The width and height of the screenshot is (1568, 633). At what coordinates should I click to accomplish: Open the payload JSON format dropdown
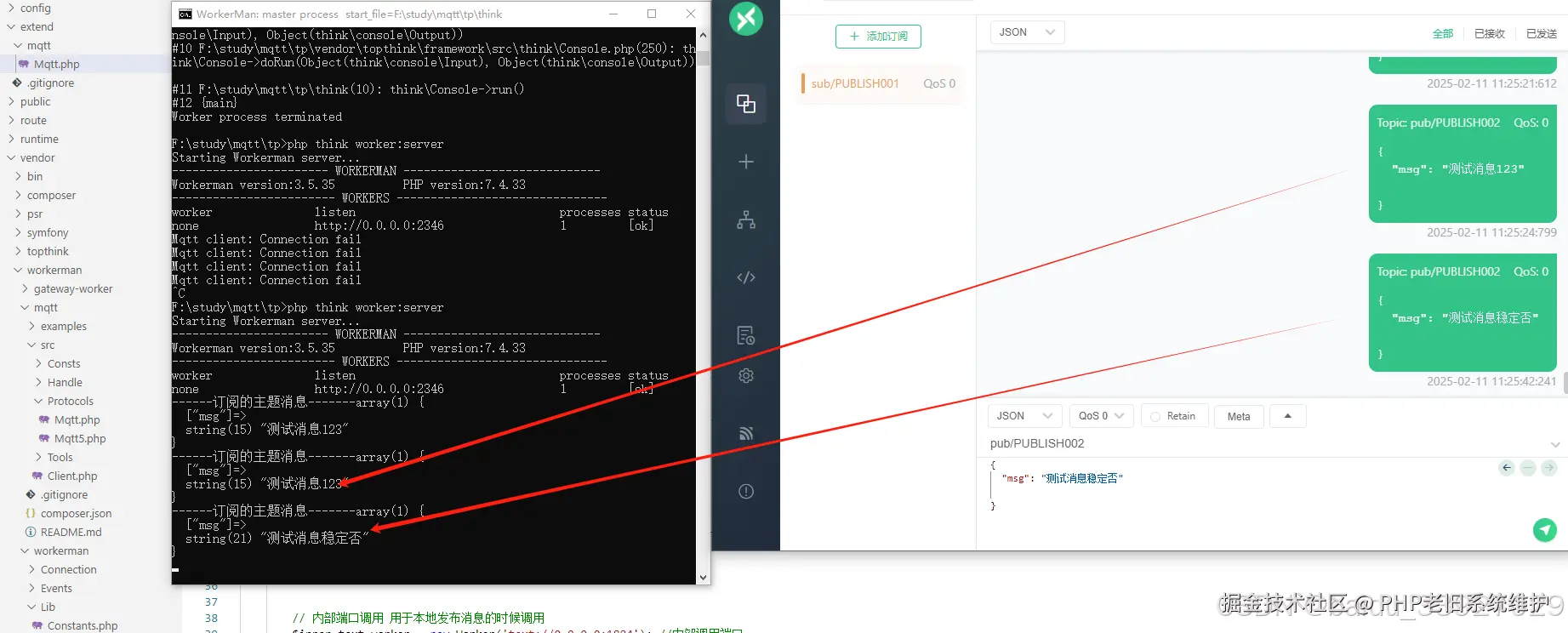pyautogui.click(x=1024, y=416)
